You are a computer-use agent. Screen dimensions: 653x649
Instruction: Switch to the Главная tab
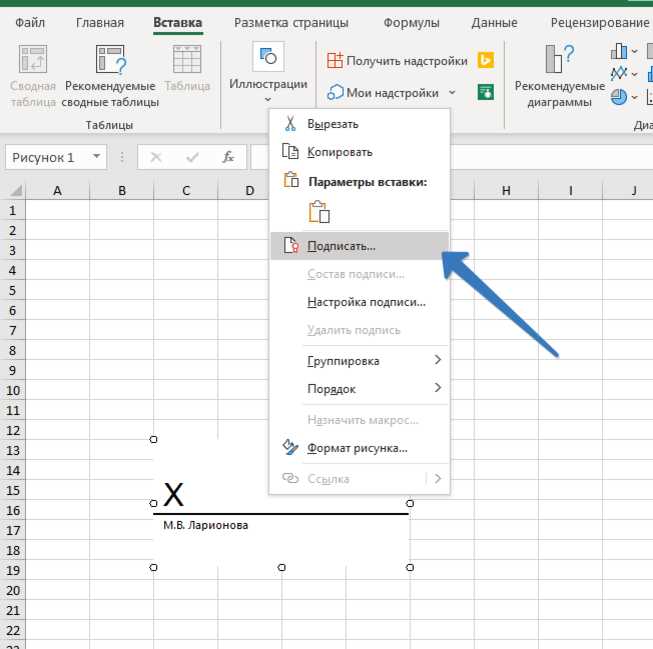pyautogui.click(x=100, y=22)
